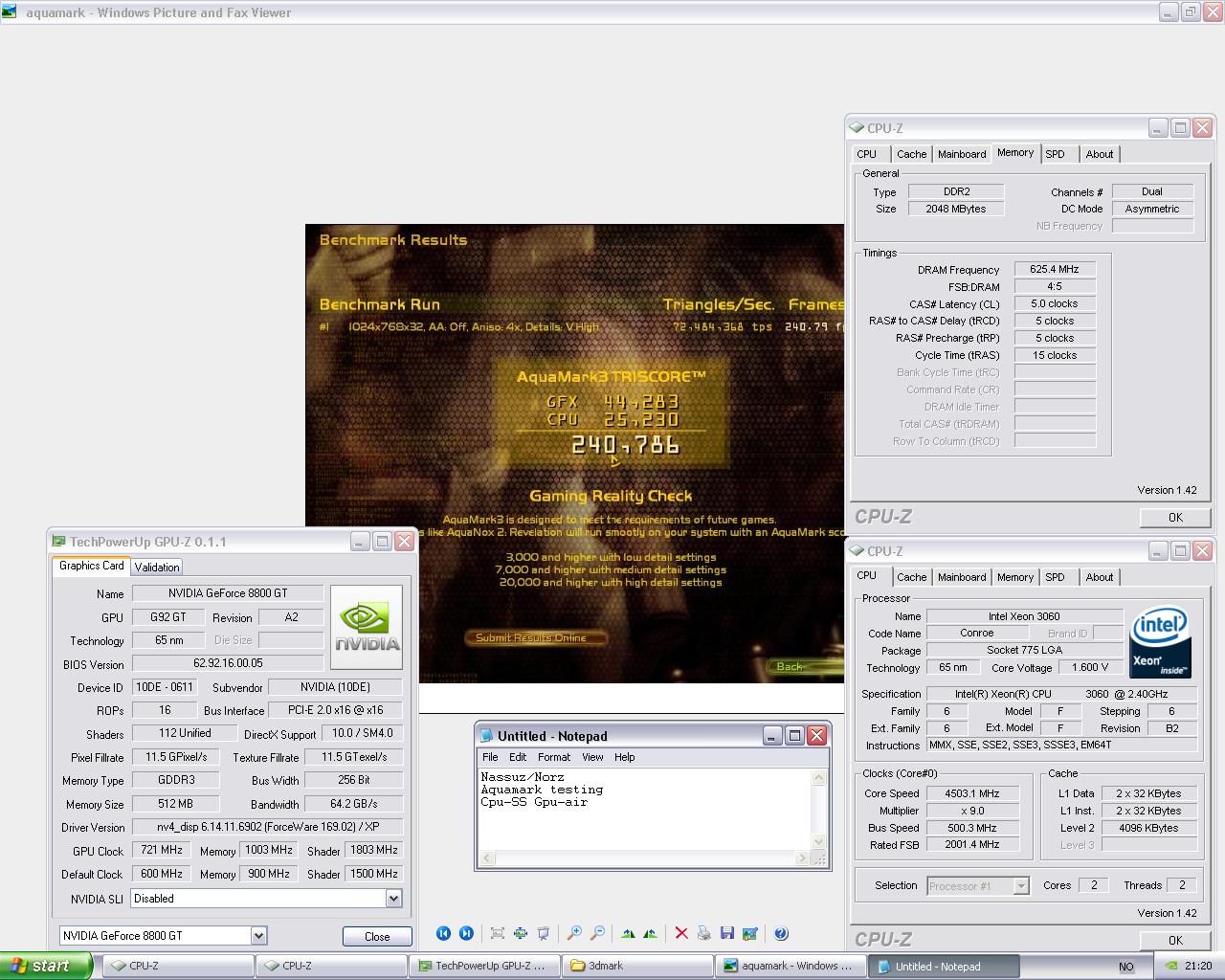Delete the image using red X icon

tap(681, 933)
